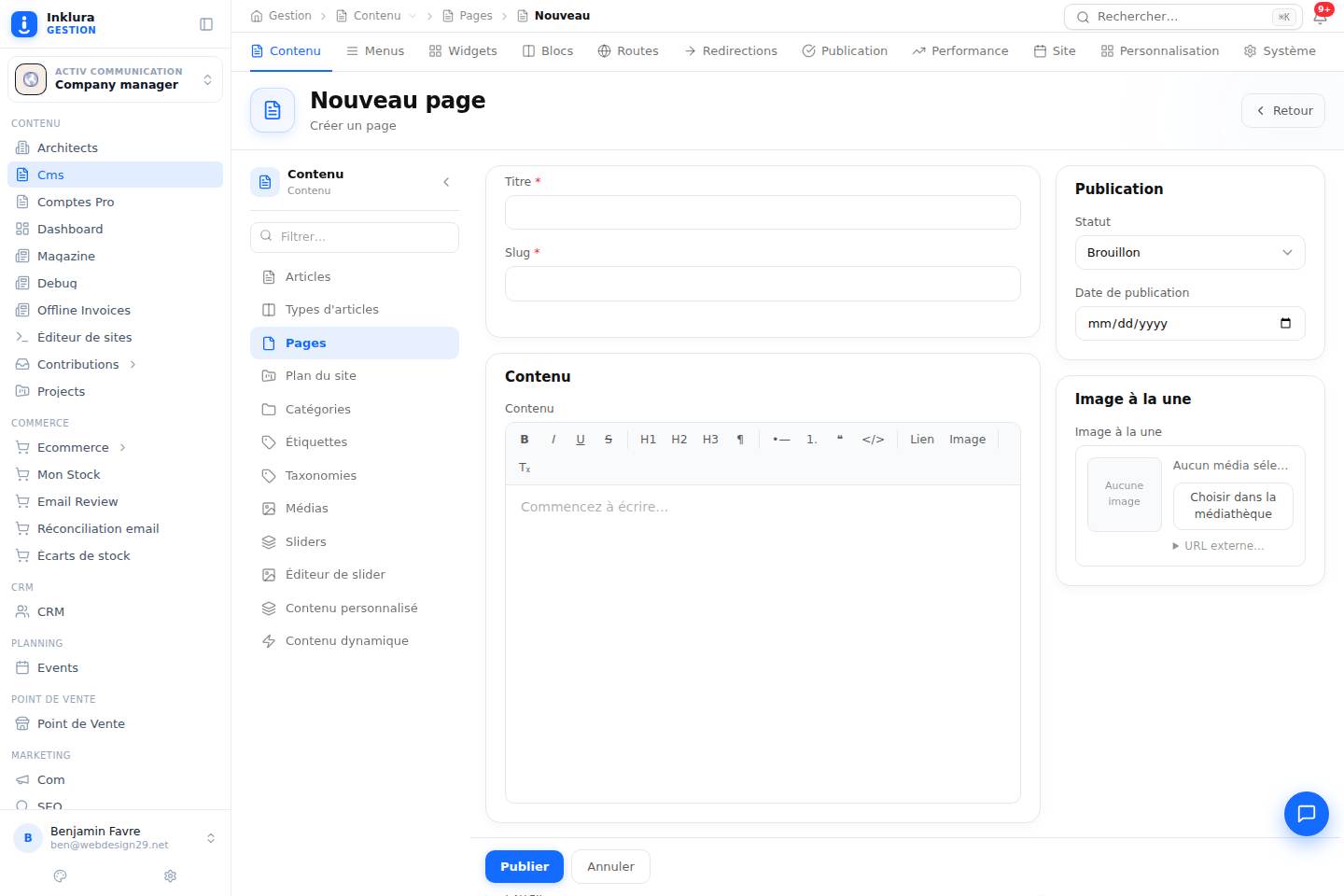Expand the Ecommerce sidebar submenu chevron
The height and width of the screenshot is (896, 1344).
coord(122,447)
